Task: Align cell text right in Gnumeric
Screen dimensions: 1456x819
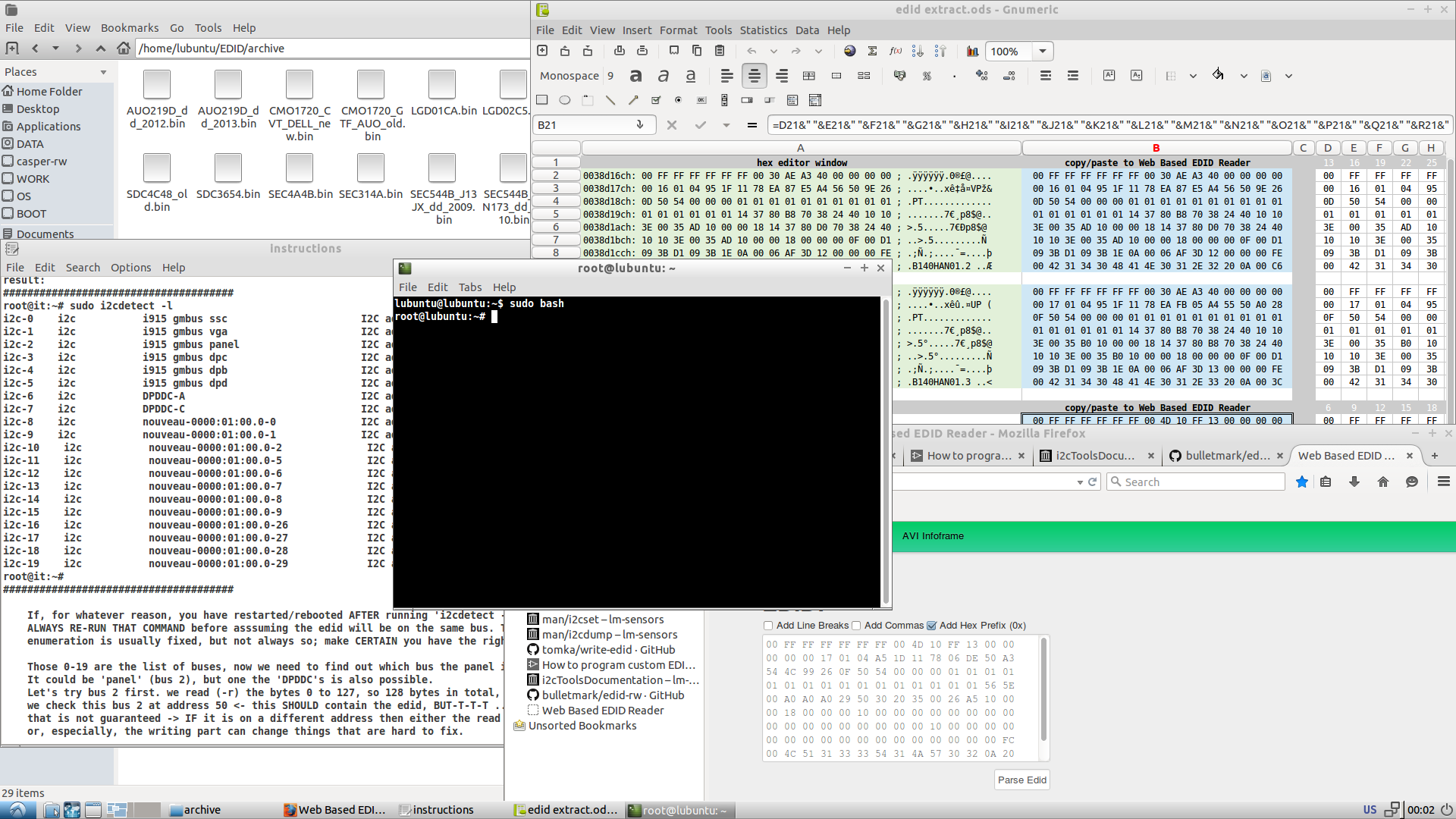Action: pyautogui.click(x=782, y=75)
